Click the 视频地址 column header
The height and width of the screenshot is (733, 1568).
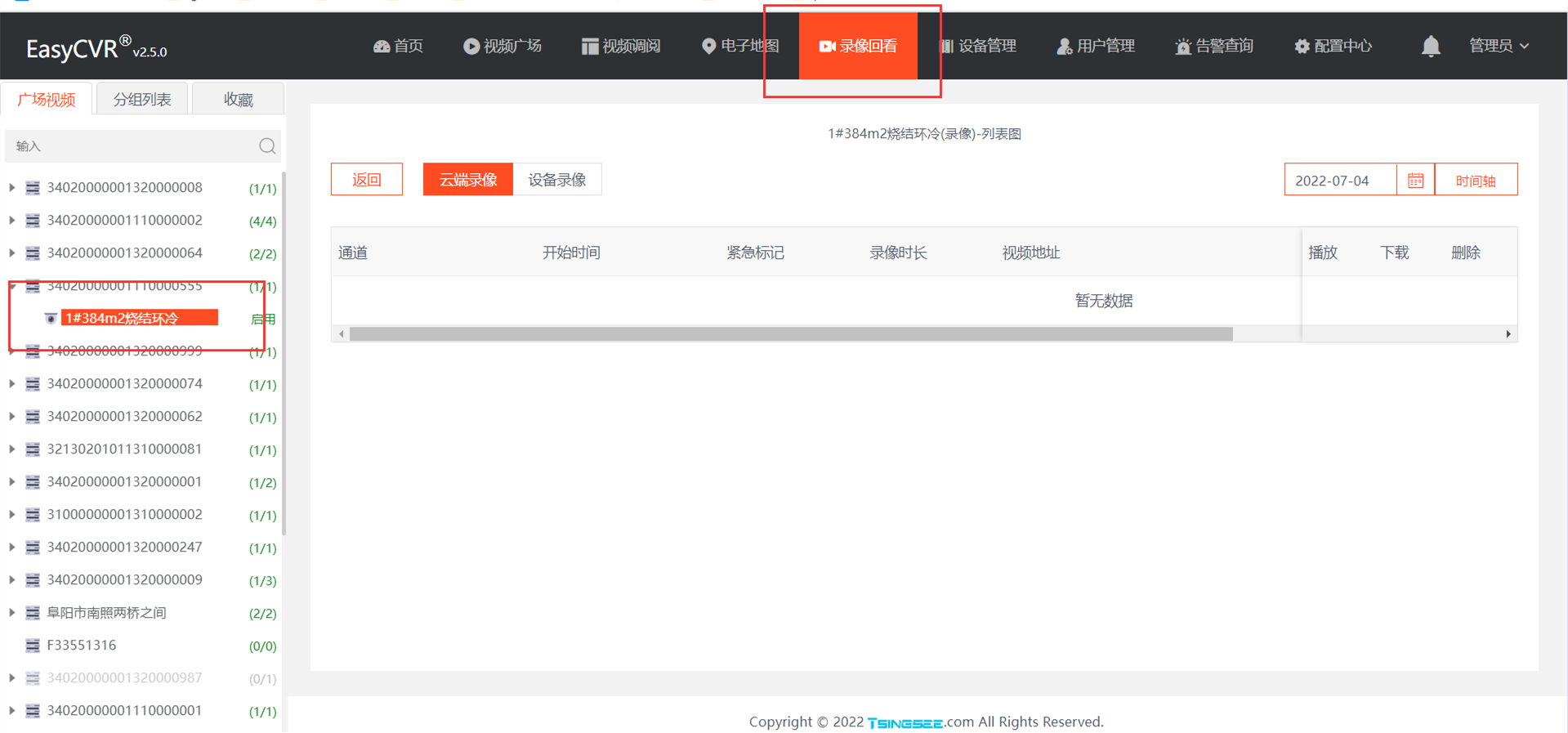coord(1031,253)
